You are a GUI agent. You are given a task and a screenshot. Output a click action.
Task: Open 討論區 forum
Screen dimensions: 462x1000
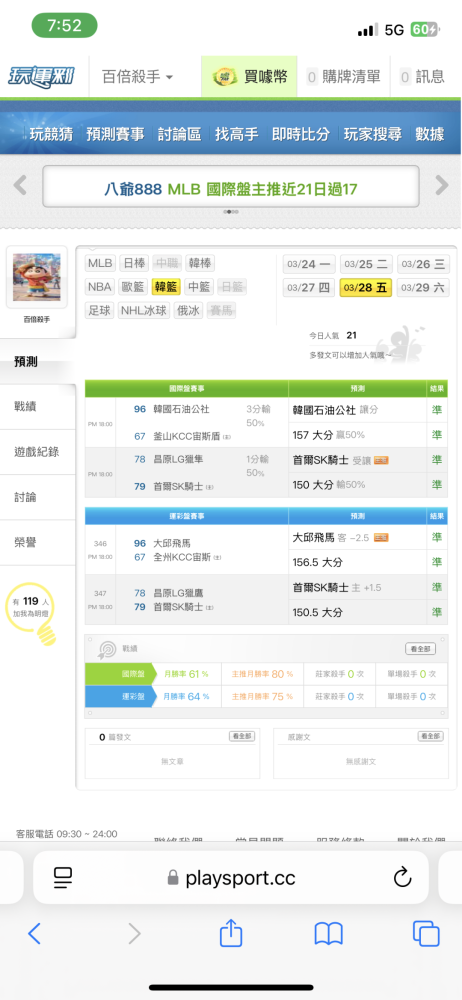tap(179, 135)
